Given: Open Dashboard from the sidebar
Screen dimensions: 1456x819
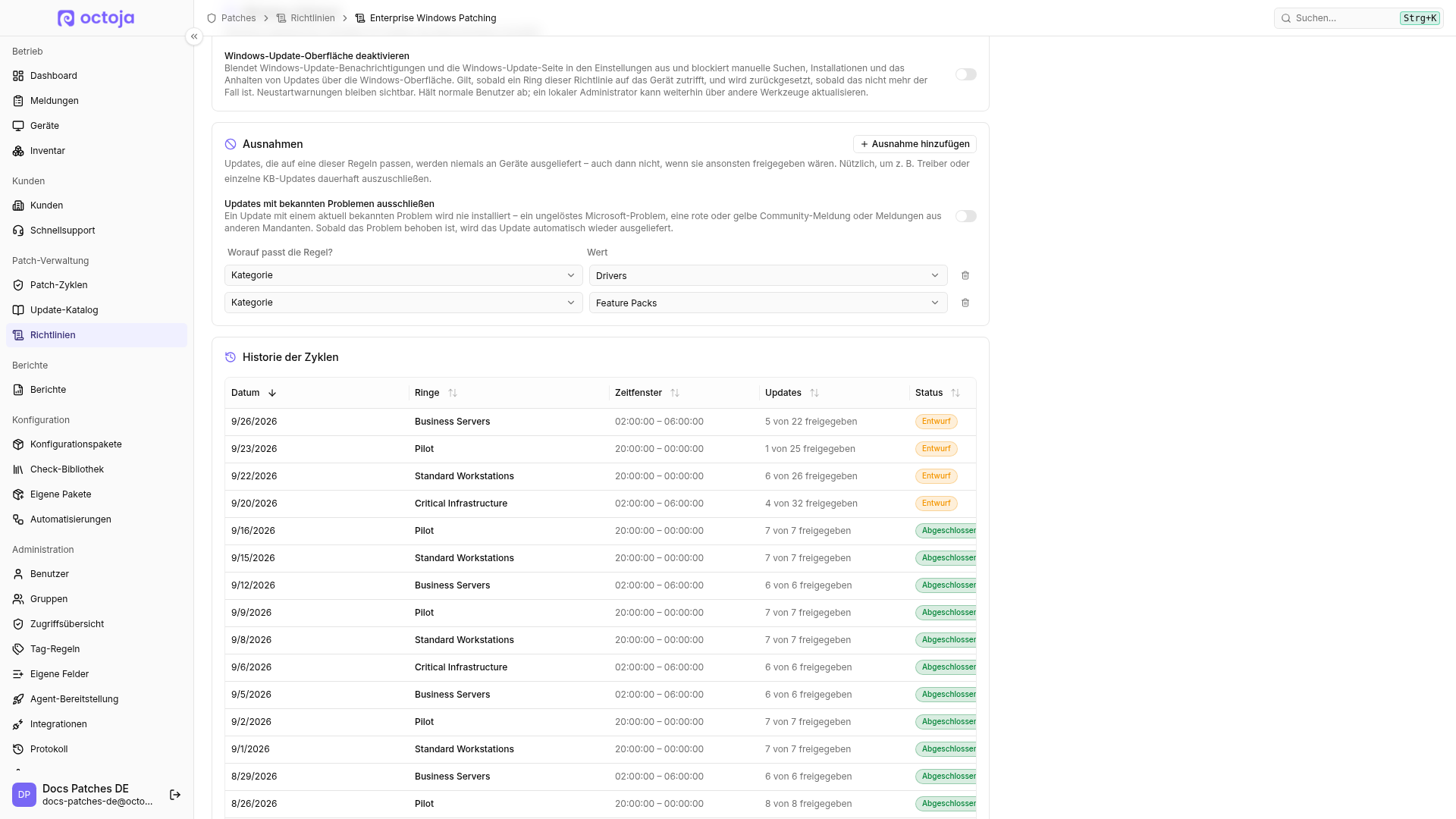Looking at the screenshot, I should tap(96, 76).
